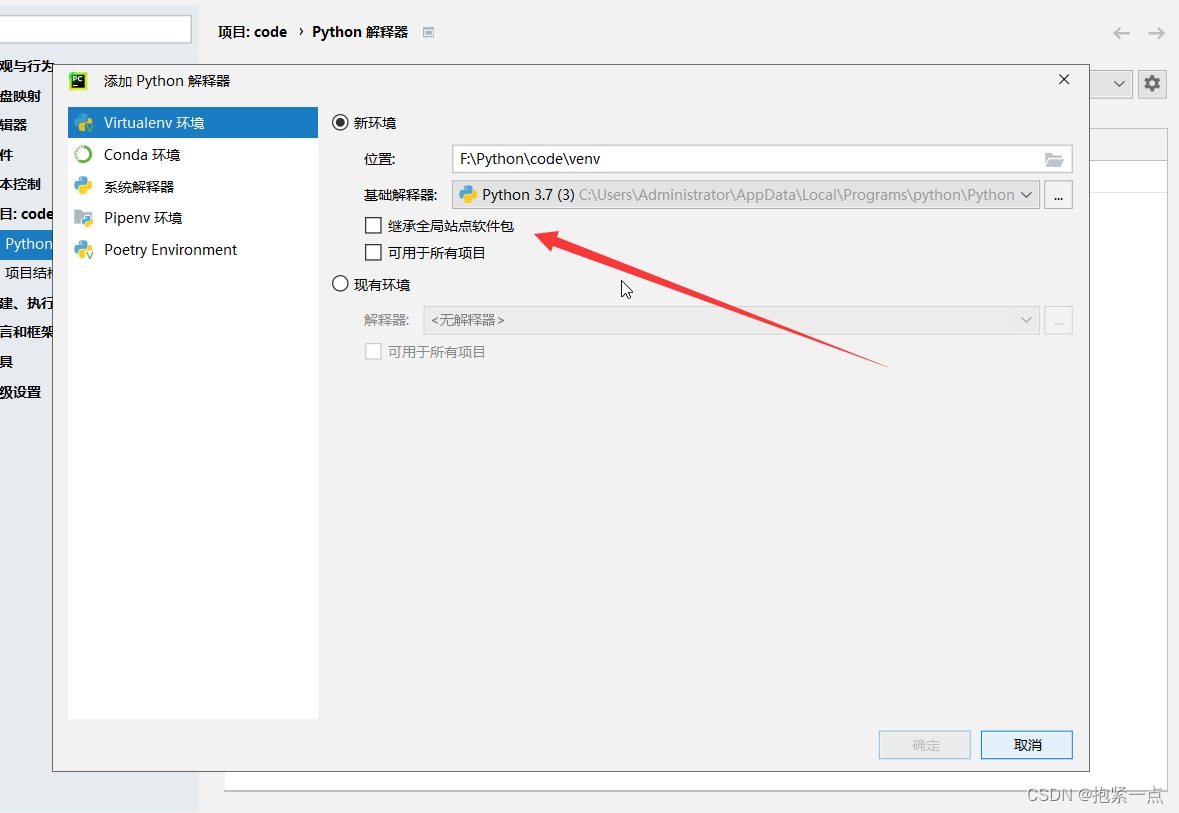Select Virtualenv 环境 in the list
Viewport: 1179px width, 813px height.
[192, 123]
